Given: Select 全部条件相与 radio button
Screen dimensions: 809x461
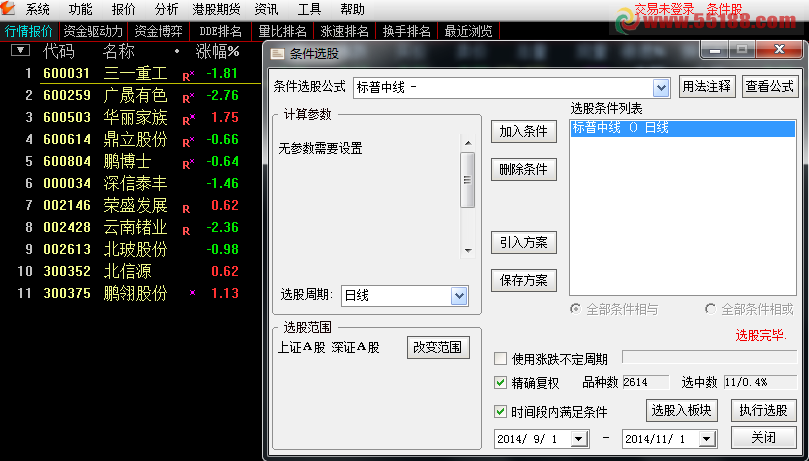Looking at the screenshot, I should pos(575,309).
